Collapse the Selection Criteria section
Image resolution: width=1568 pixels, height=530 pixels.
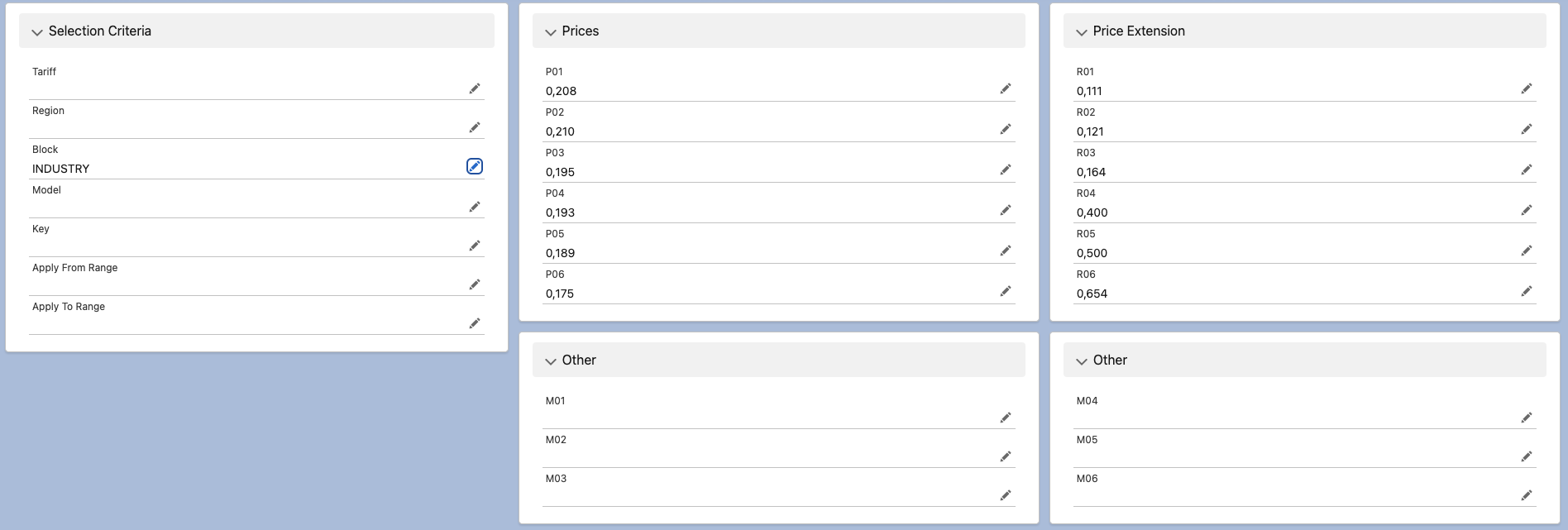(37, 32)
